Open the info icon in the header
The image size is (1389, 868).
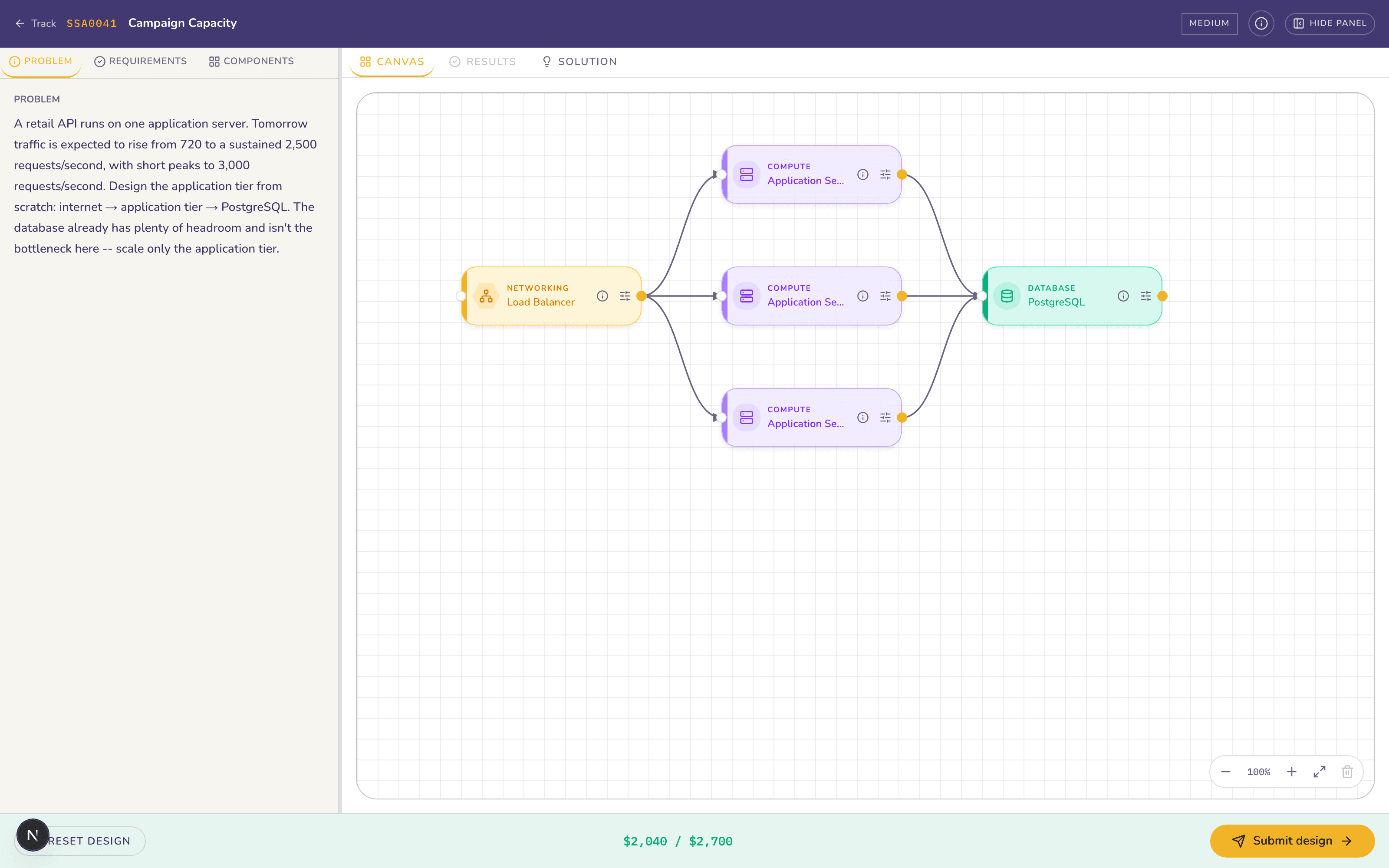coord(1261,23)
